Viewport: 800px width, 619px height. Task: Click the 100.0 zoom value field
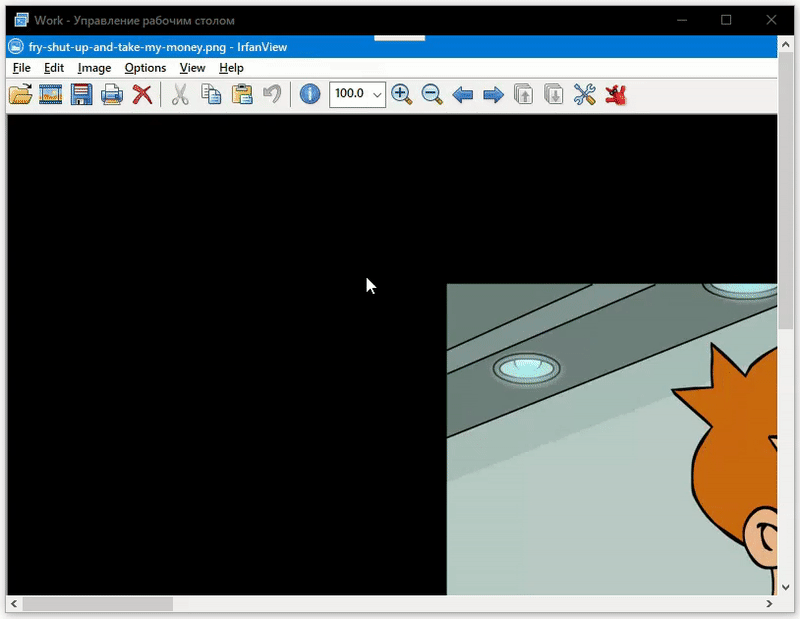click(350, 94)
